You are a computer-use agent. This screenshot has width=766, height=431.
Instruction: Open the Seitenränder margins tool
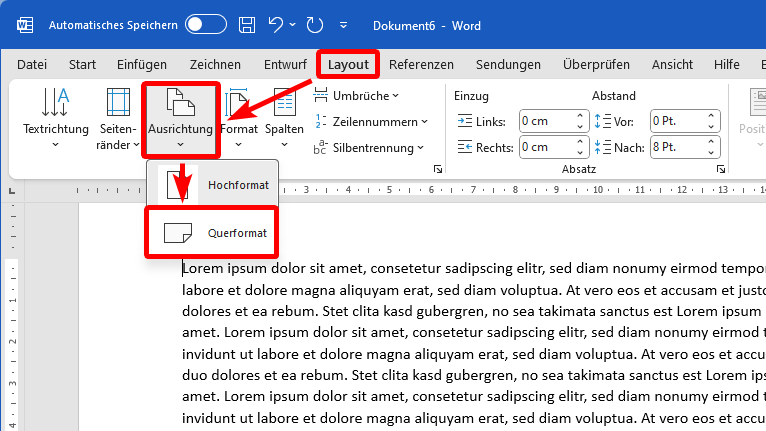(118, 118)
